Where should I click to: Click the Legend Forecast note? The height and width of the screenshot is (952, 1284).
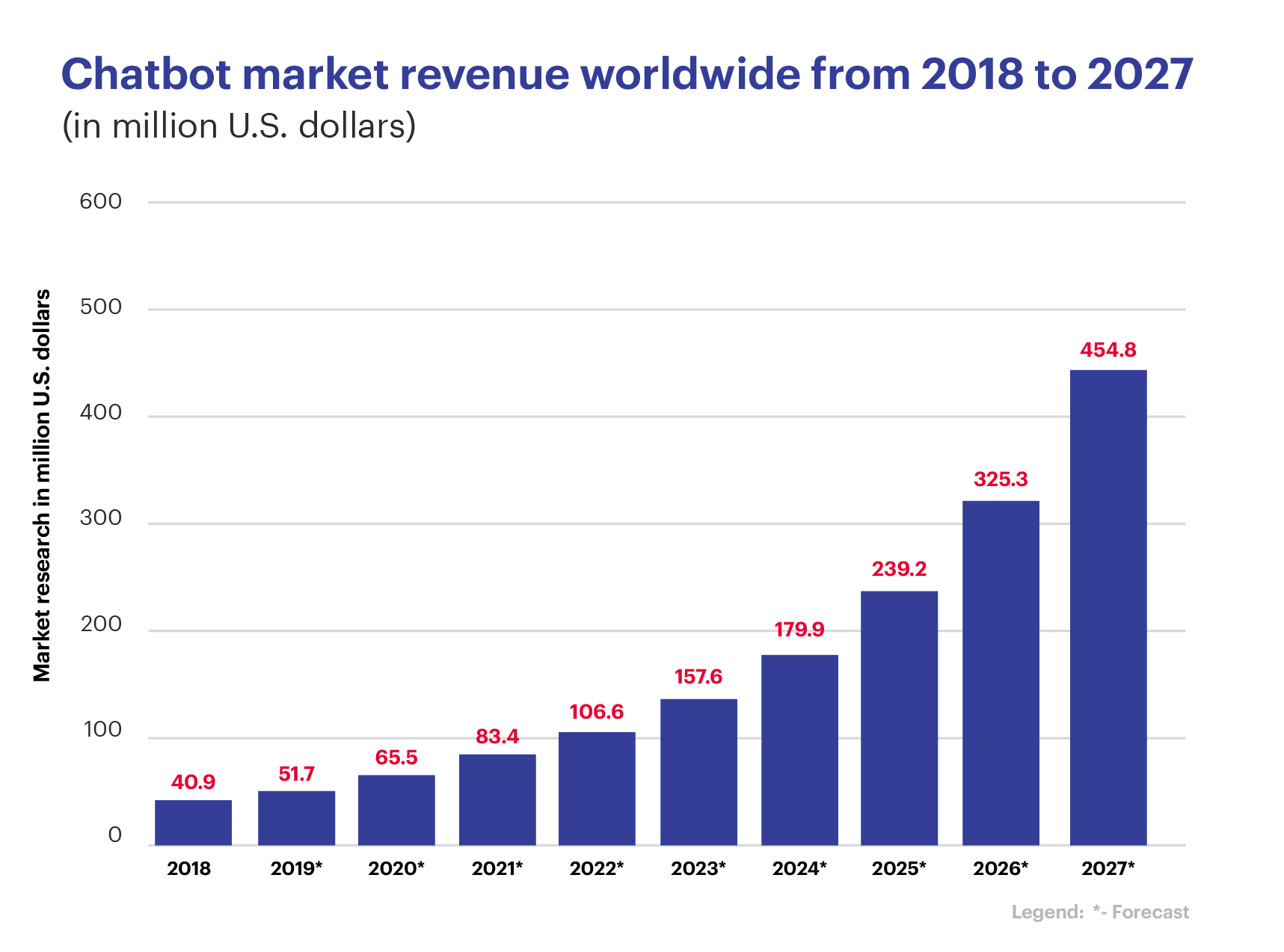click(x=1100, y=912)
